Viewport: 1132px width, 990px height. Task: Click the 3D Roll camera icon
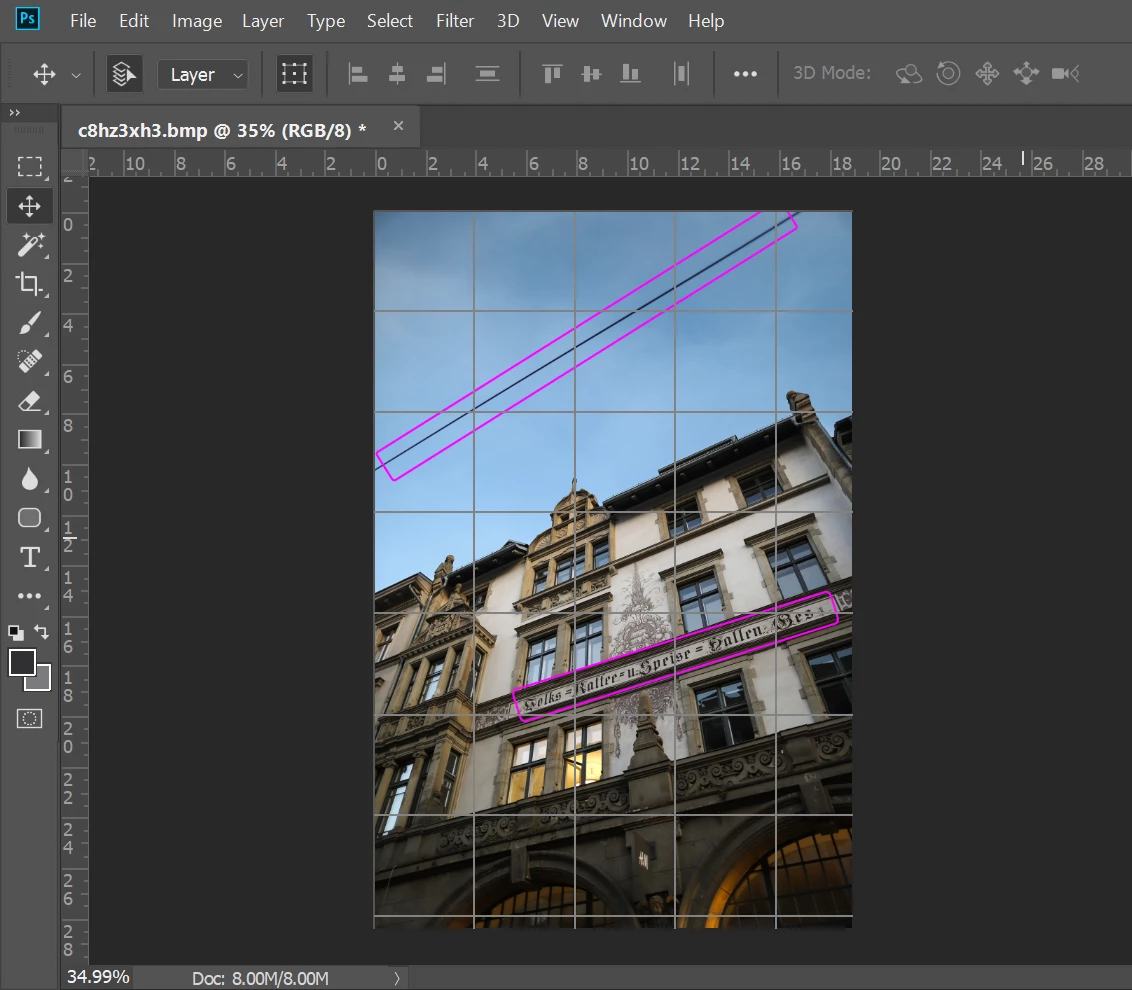point(948,74)
